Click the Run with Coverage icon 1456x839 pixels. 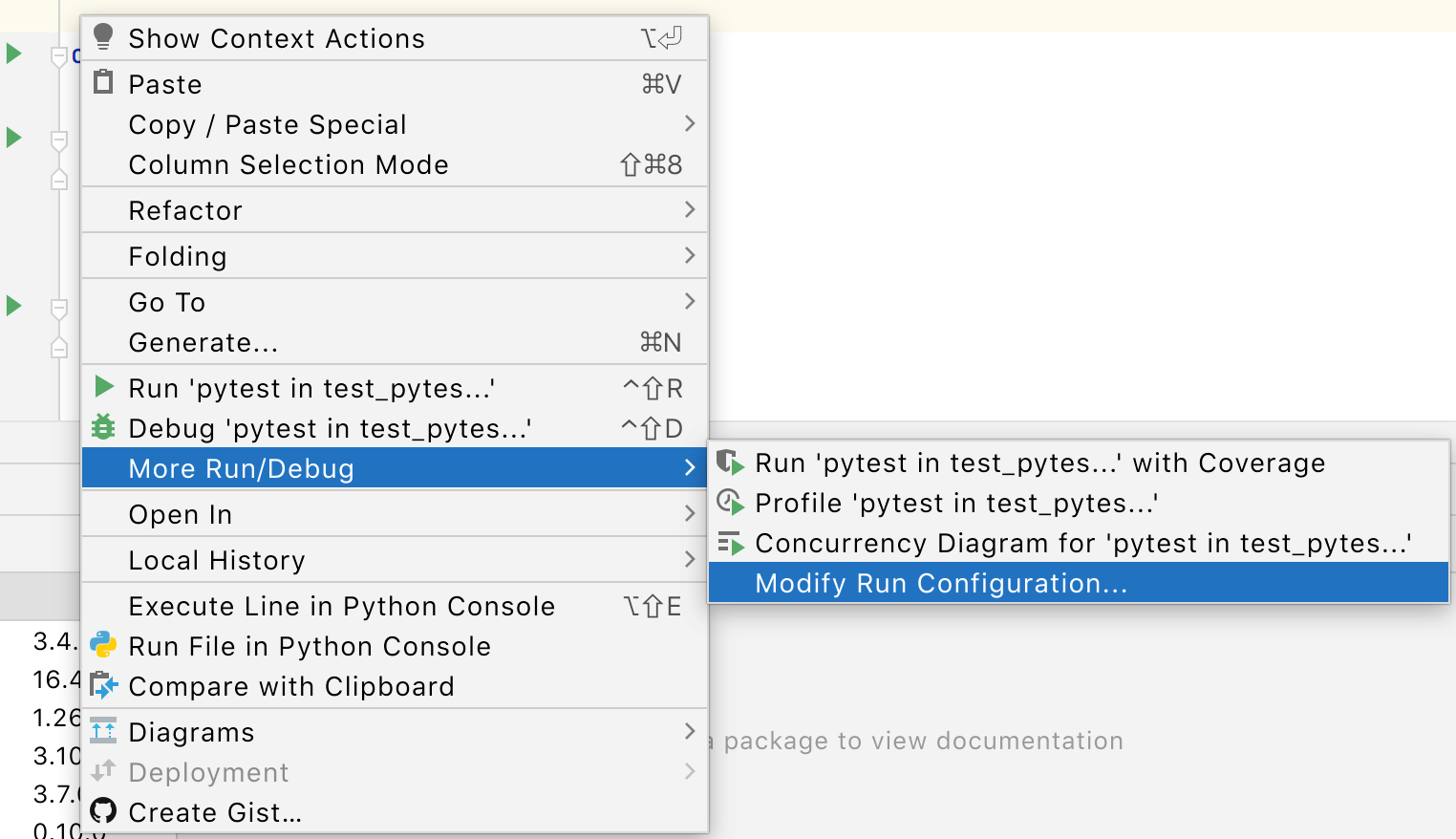pos(730,463)
